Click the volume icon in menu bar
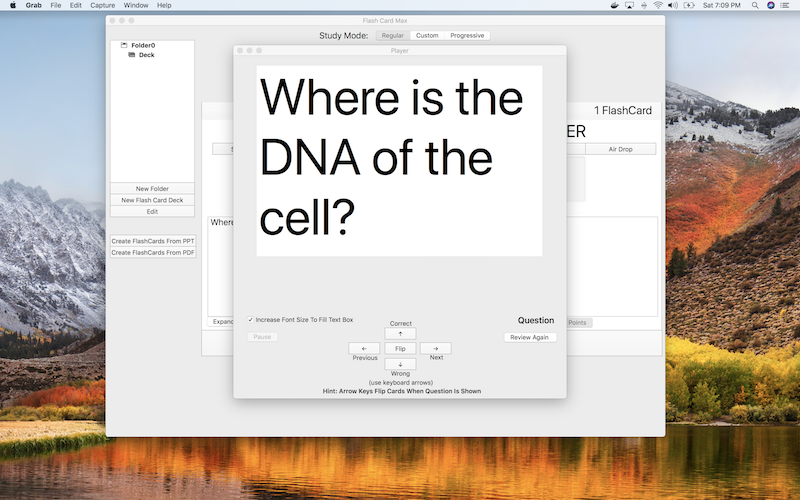Image resolution: width=800 pixels, height=500 pixels. coord(673,5)
